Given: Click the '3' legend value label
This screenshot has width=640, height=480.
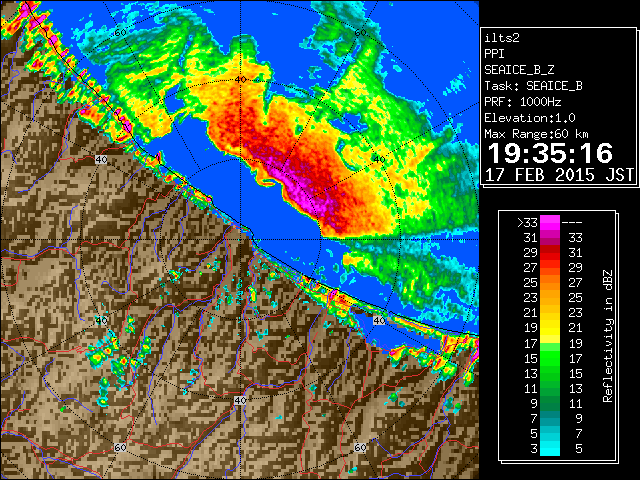Looking at the screenshot, I should [x=534, y=449].
